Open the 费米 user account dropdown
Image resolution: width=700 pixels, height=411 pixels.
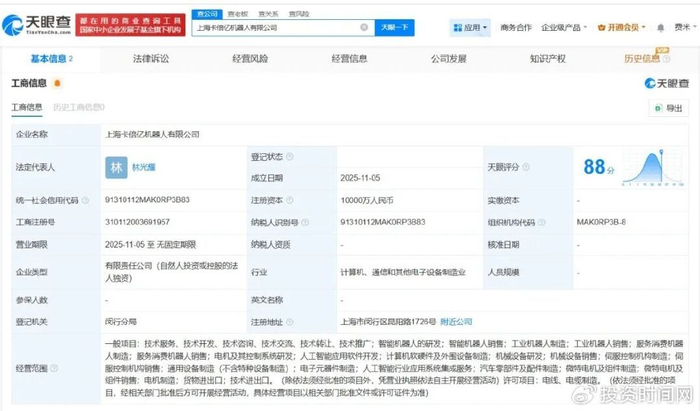(x=685, y=28)
